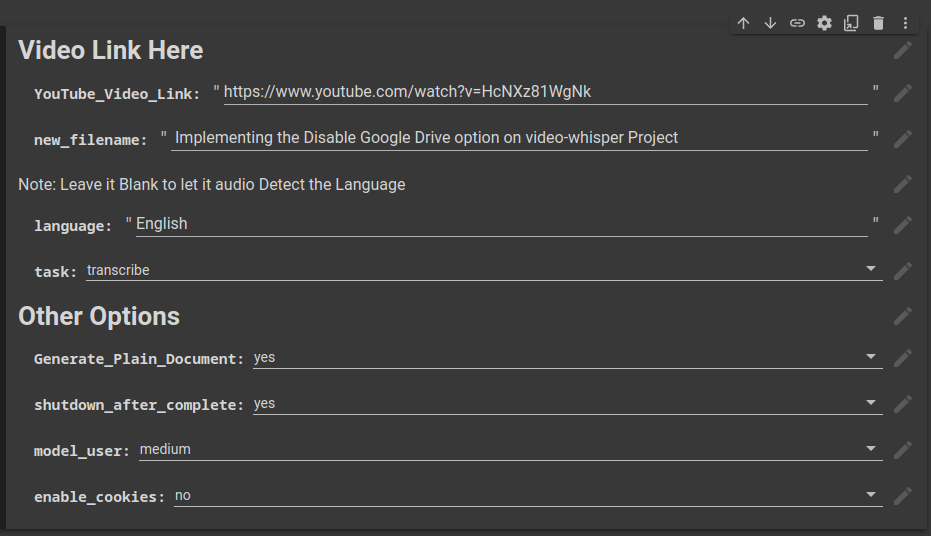Screen dimensions: 931x536
Task: Open the enable_cookies dropdown
Action: (x=528, y=496)
